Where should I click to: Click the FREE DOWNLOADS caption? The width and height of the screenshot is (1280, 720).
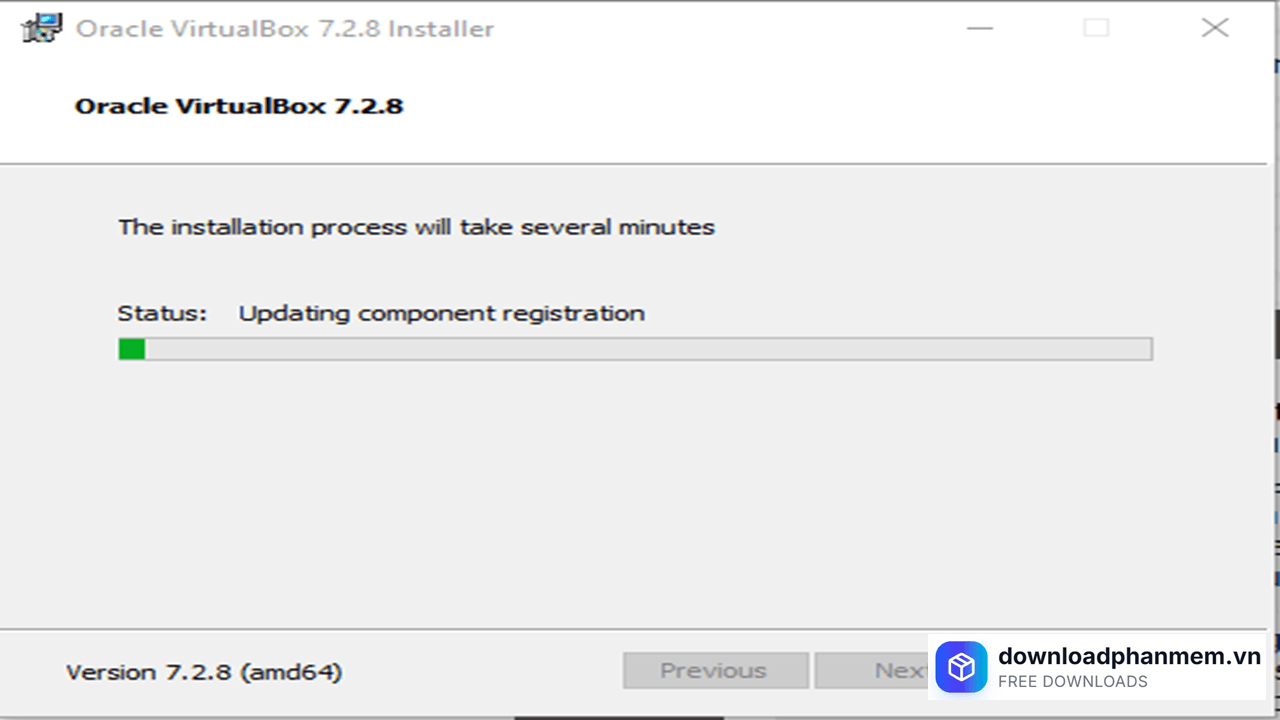(1072, 682)
